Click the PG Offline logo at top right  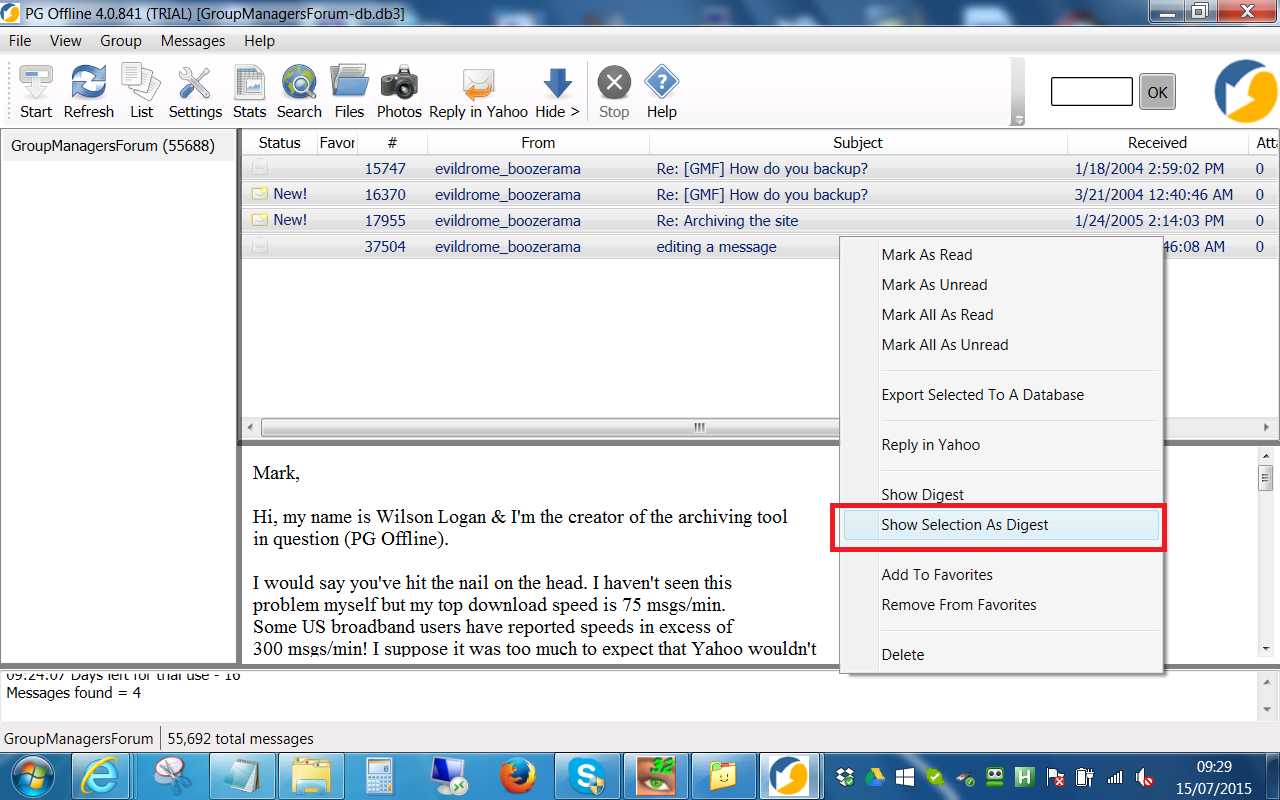pos(1245,91)
